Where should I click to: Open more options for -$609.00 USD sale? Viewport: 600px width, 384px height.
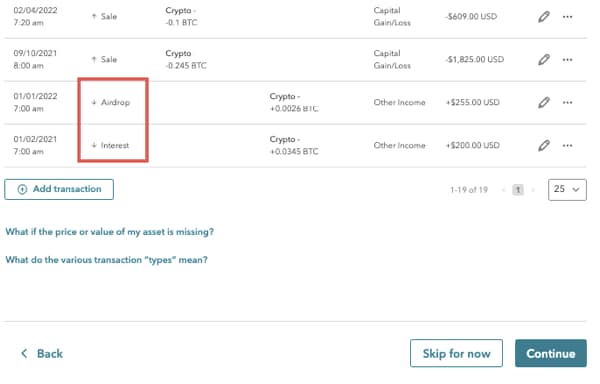pyautogui.click(x=567, y=17)
